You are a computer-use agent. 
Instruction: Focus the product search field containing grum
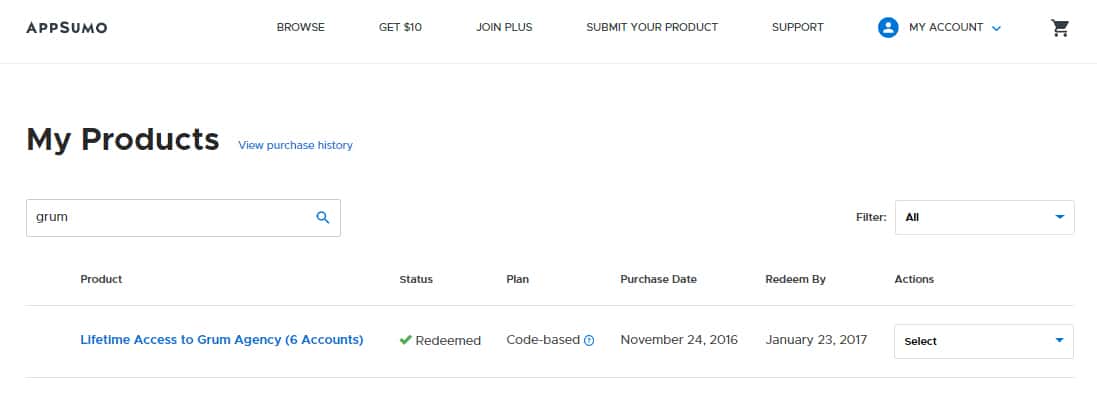[183, 218]
